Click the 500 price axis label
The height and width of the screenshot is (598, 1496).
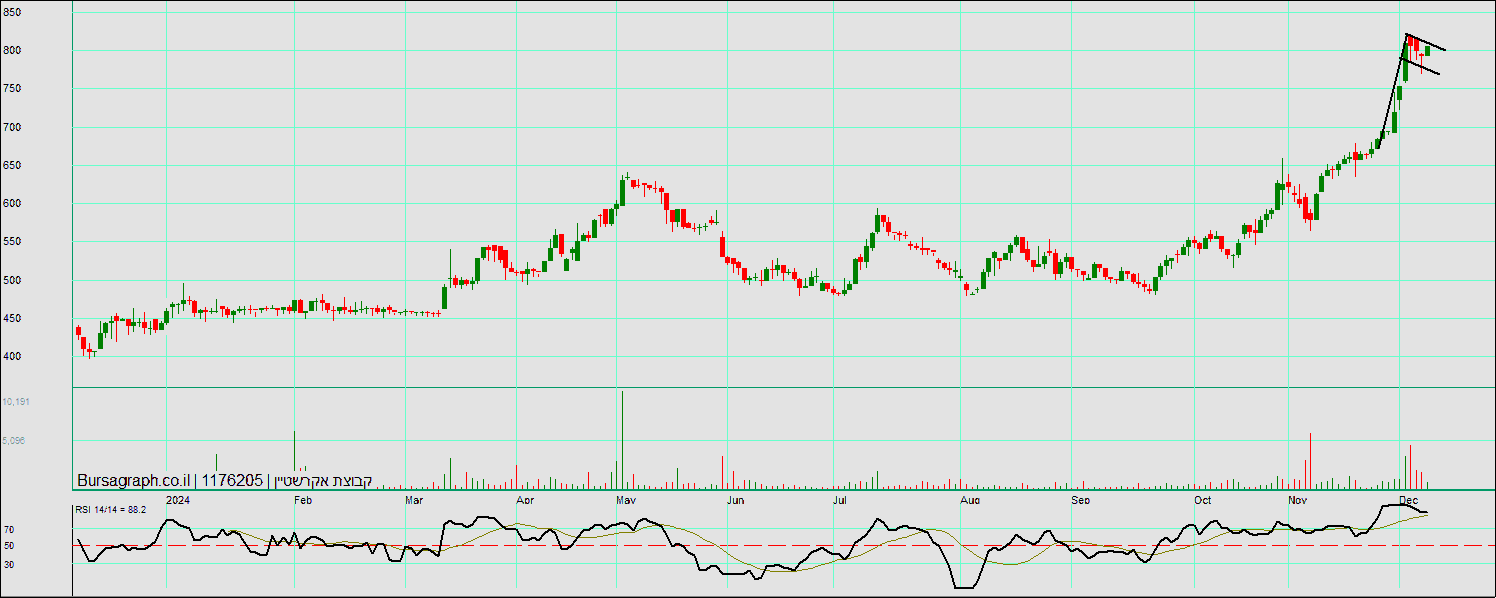[x=11, y=281]
